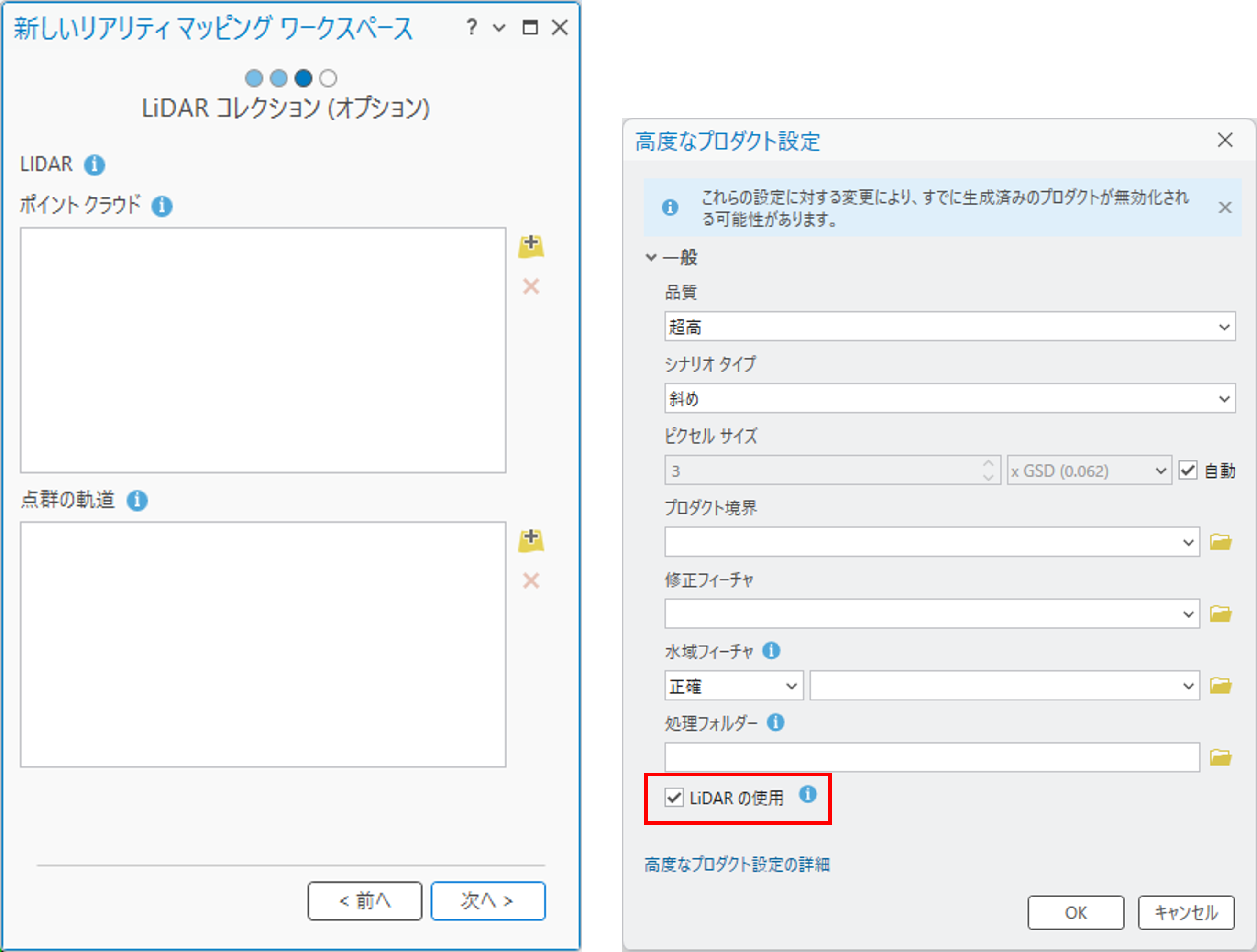This screenshot has height=952, width=1257.
Task: Click add button beside ポイント クラウド list
Action: [531, 247]
